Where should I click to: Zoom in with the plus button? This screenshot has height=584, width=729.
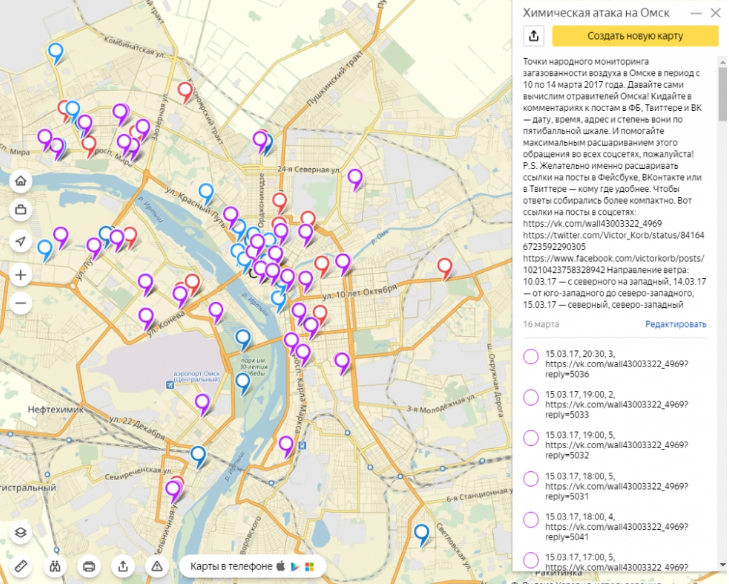coord(21,274)
